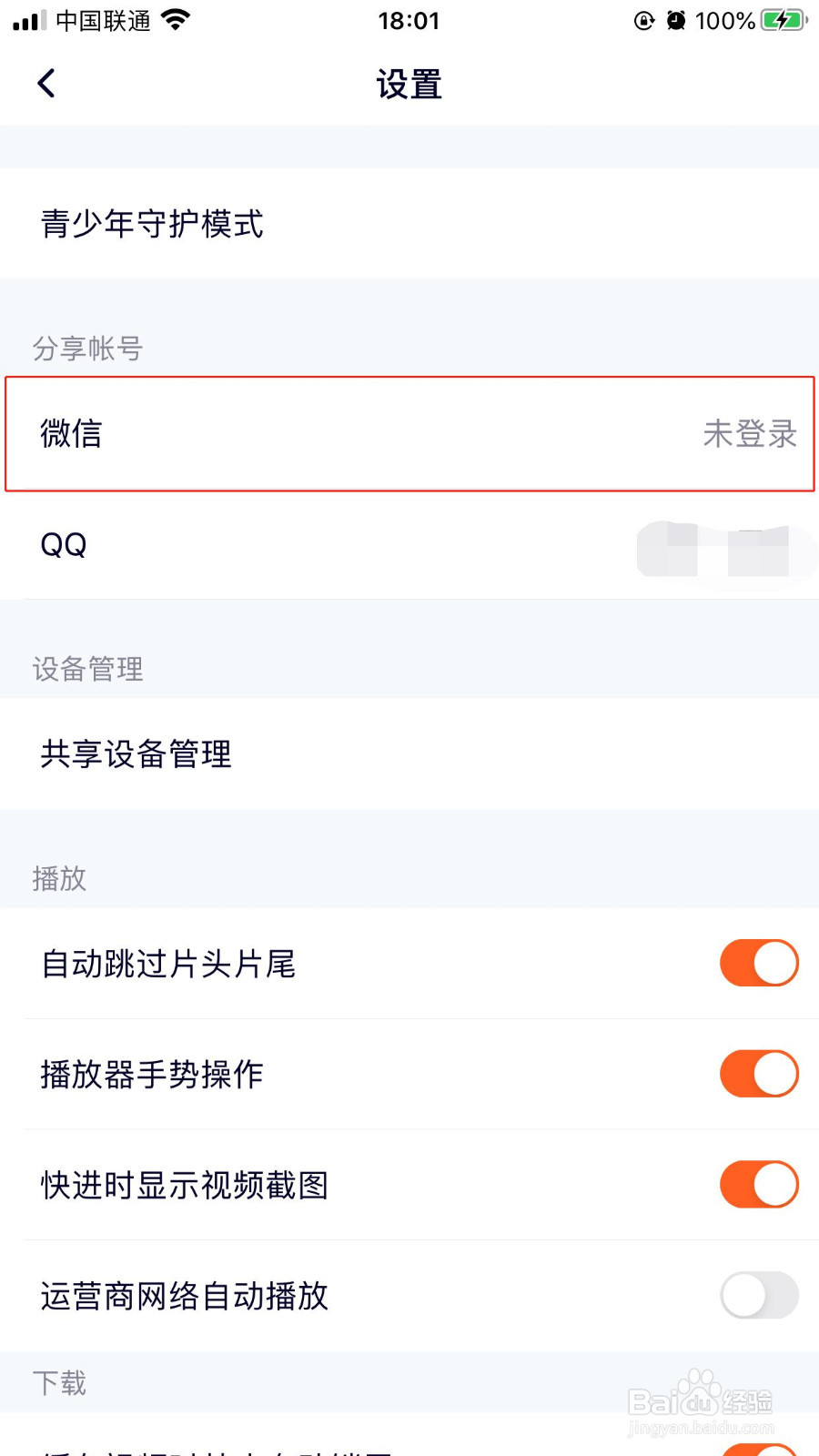The height and width of the screenshot is (1456, 819).
Task: Tap the 中国联通 carrier label
Action: (103, 20)
